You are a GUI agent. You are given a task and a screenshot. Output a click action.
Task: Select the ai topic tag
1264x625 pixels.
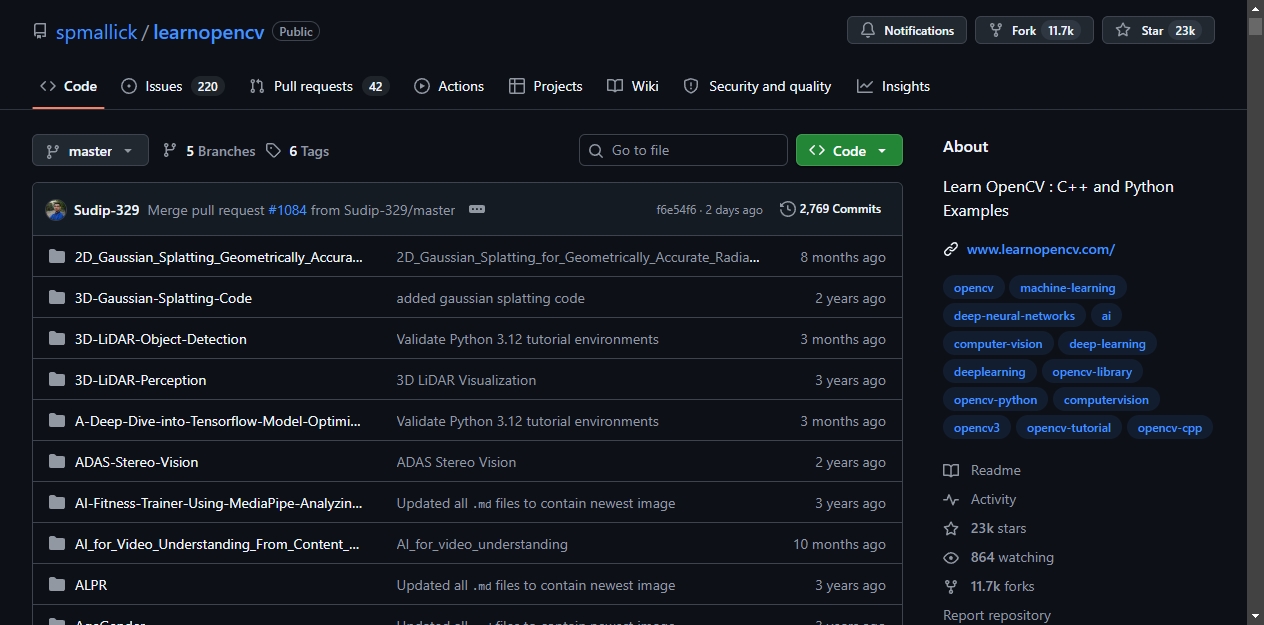1106,316
